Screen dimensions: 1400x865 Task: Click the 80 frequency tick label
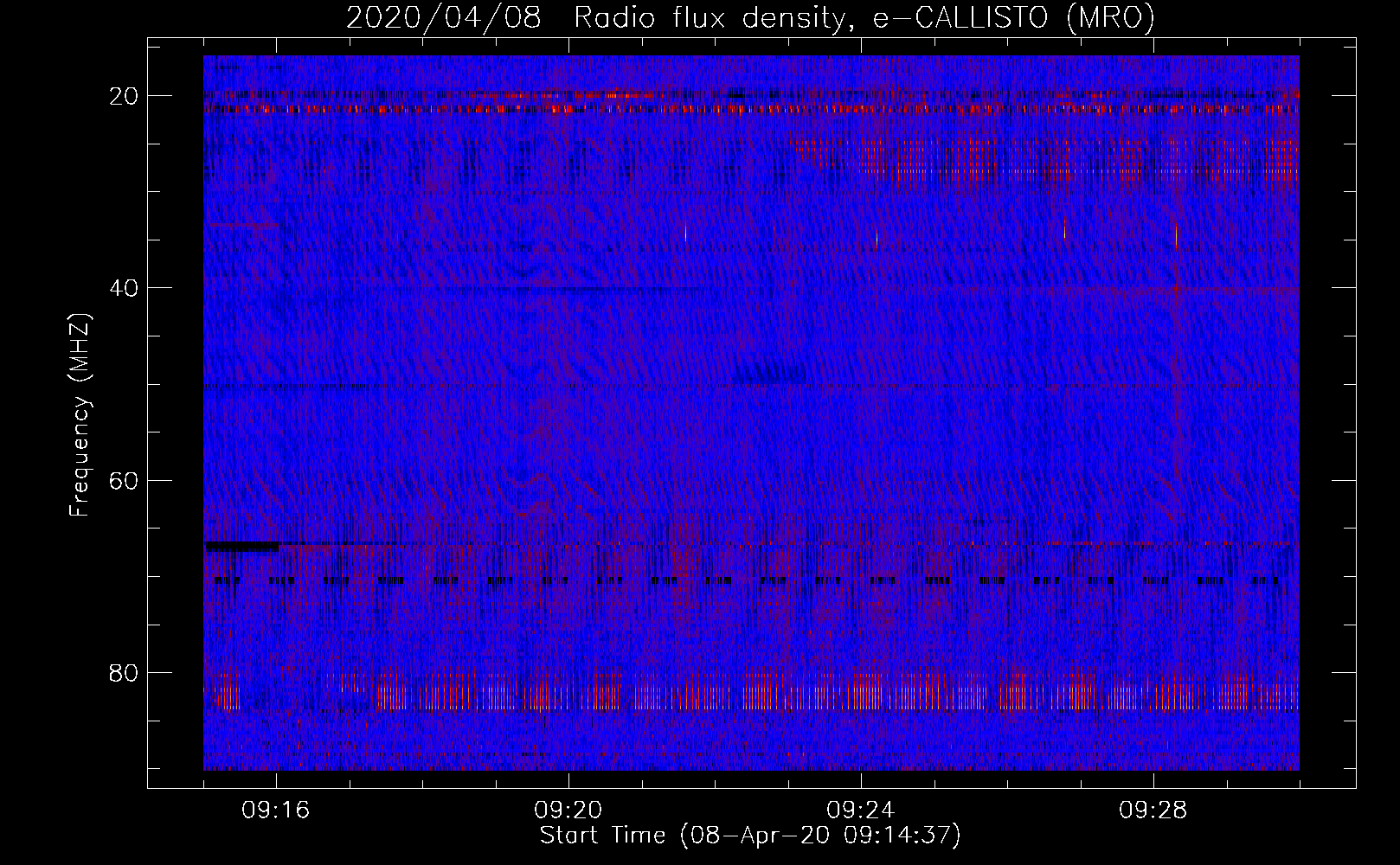pos(124,672)
